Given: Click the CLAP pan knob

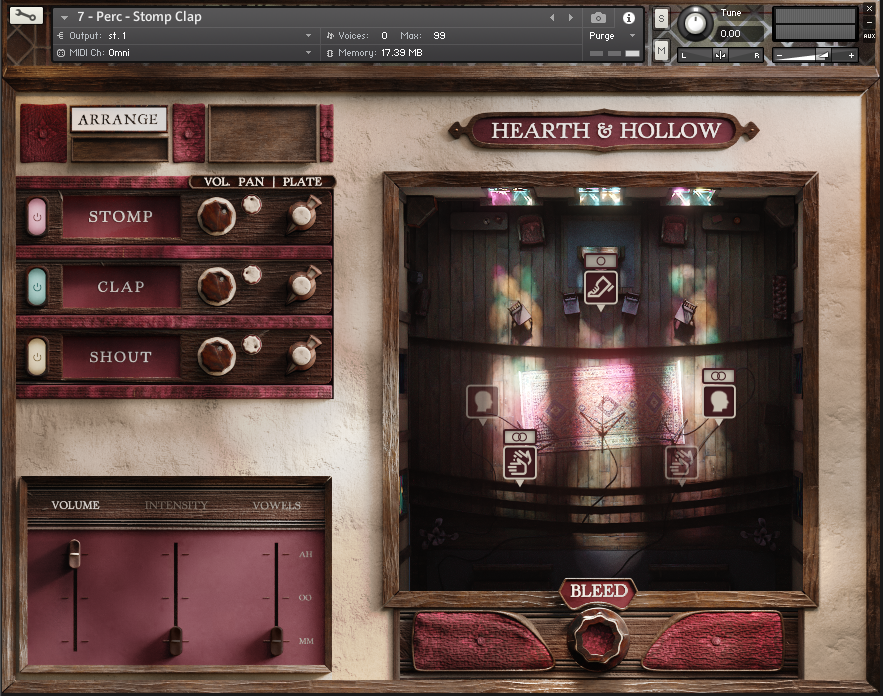Looking at the screenshot, I should click(252, 275).
